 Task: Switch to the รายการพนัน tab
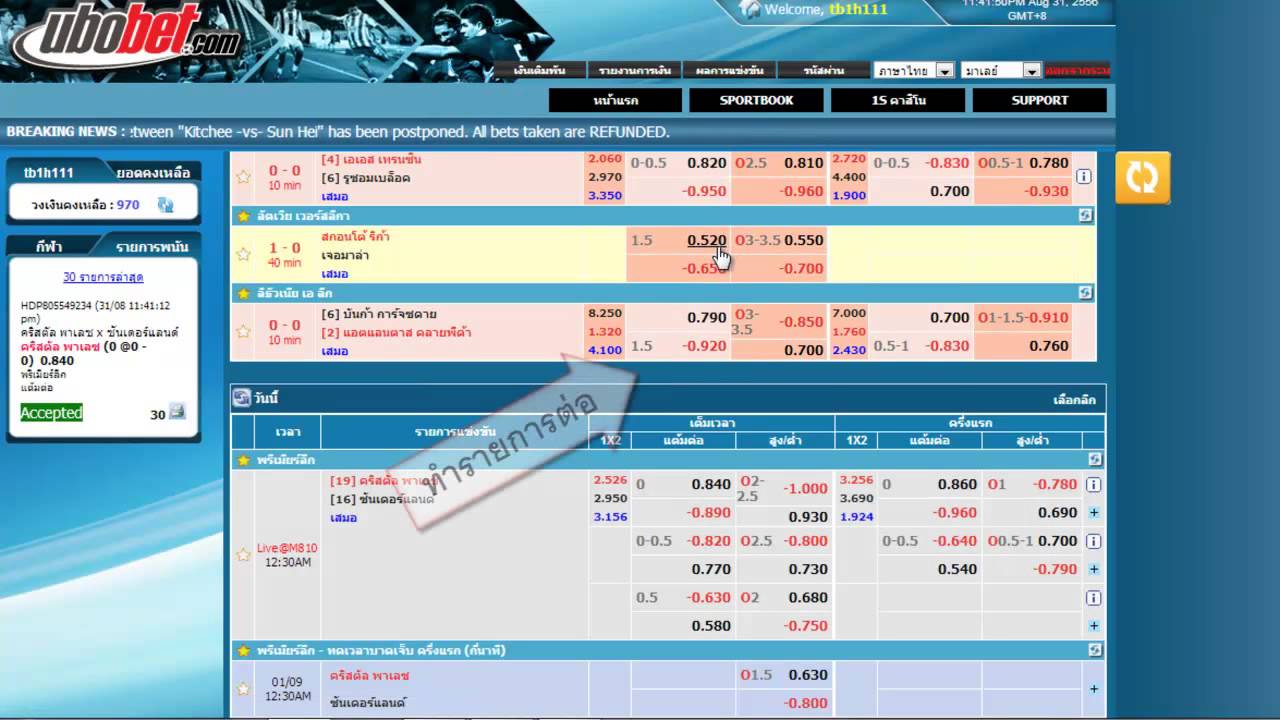point(151,246)
